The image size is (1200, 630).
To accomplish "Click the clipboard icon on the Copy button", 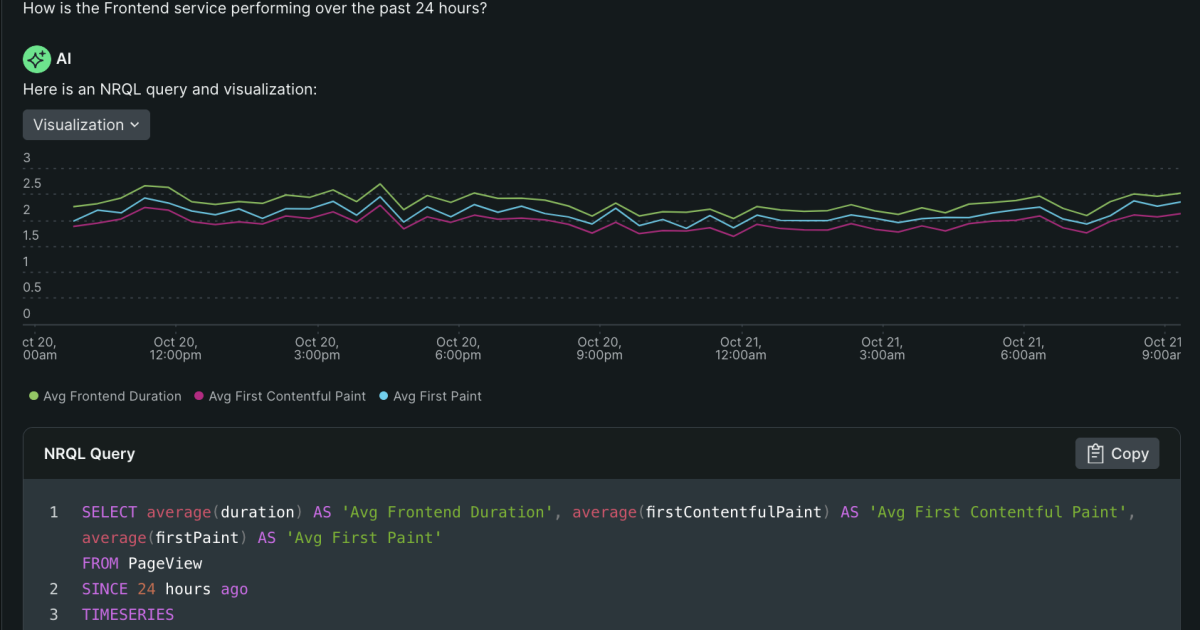I will pos(1094,453).
